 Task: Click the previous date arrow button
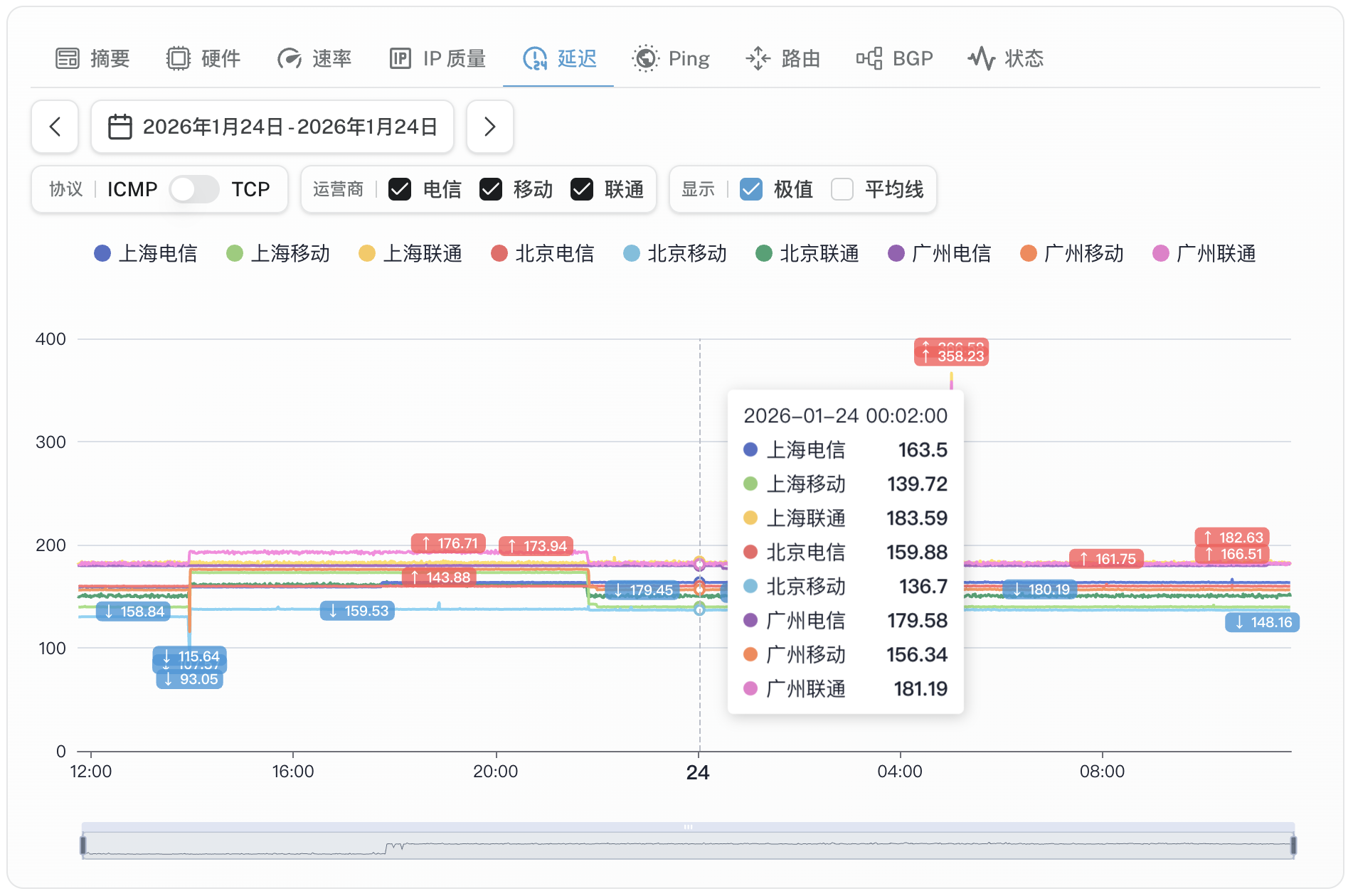(55, 127)
